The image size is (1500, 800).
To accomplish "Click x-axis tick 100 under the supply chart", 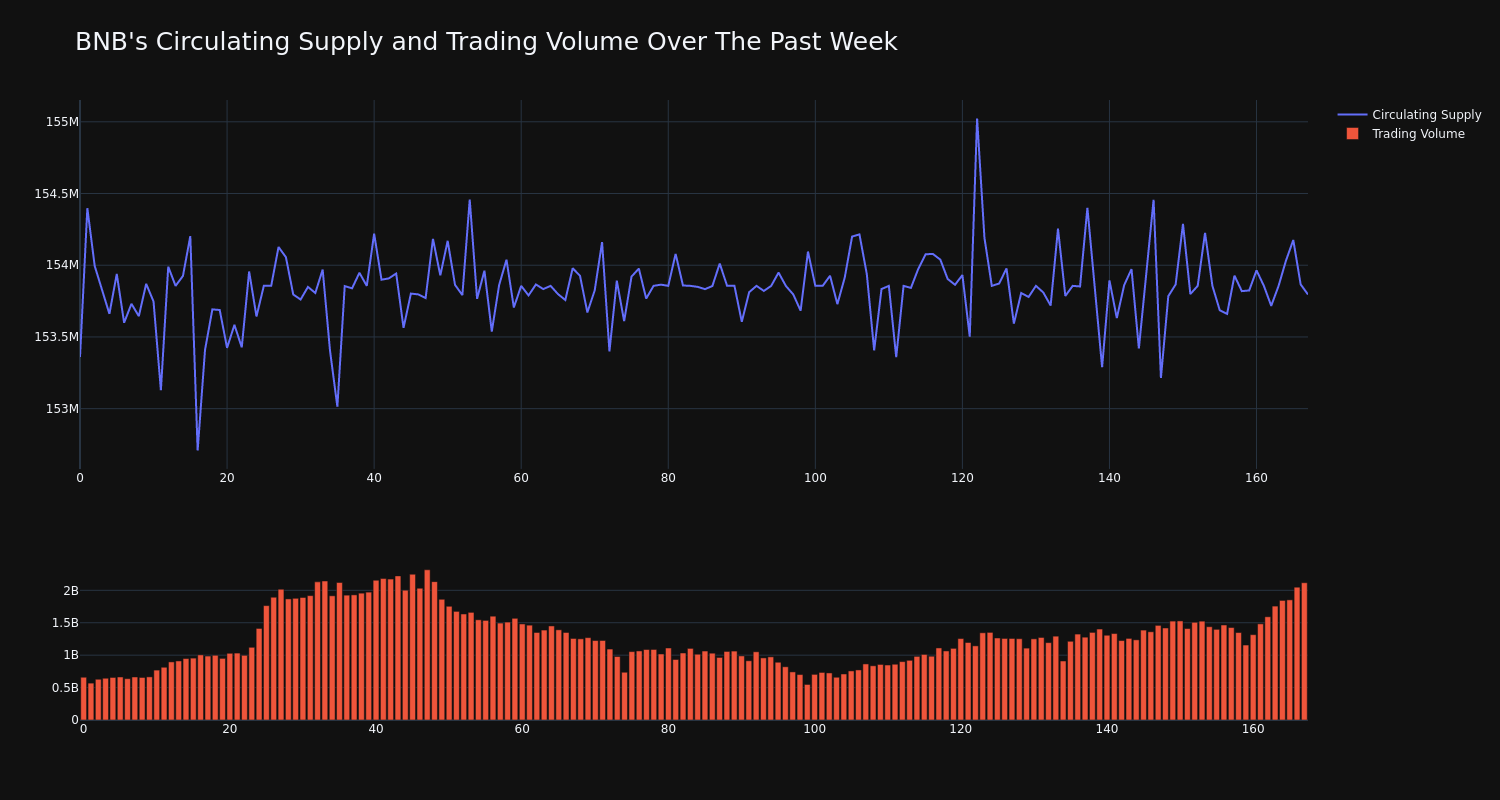I will pyautogui.click(x=815, y=478).
